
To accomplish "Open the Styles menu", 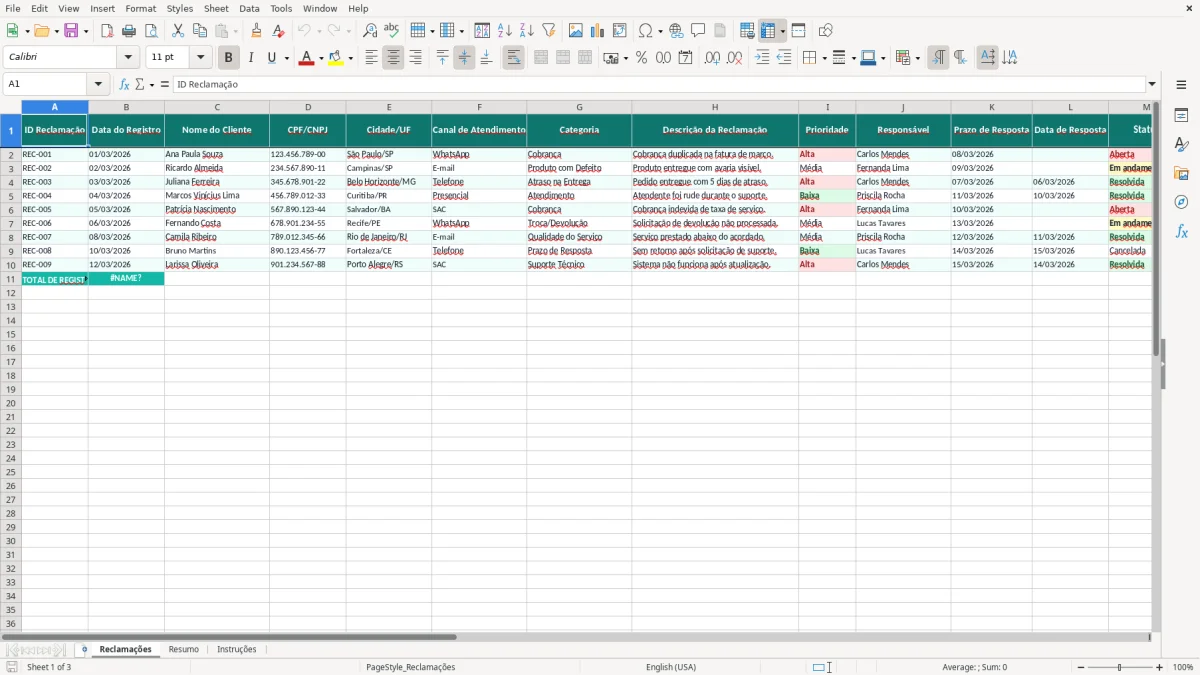I will (180, 8).
